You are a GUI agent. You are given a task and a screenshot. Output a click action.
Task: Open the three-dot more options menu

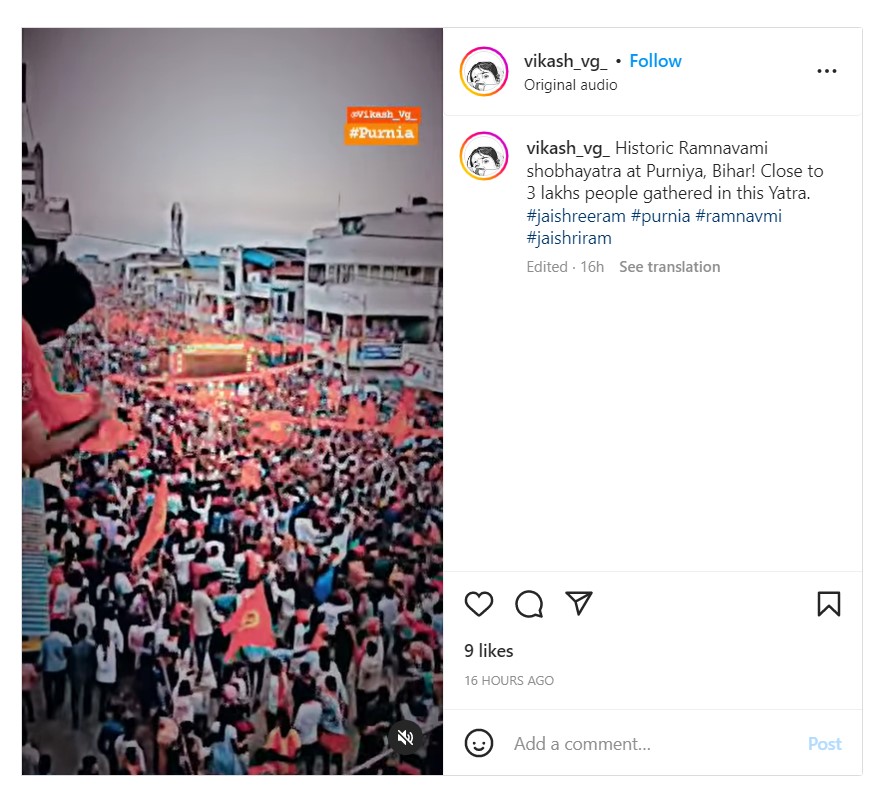(x=826, y=71)
